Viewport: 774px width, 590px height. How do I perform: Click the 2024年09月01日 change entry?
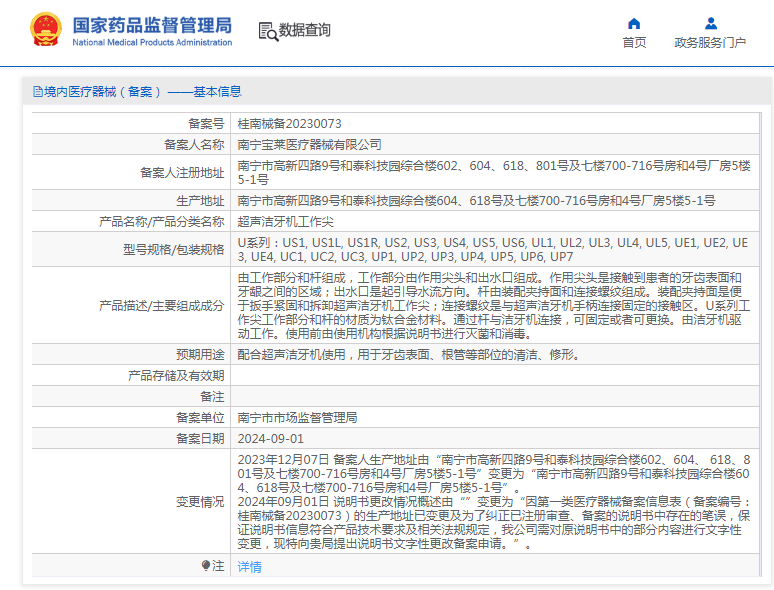click(x=494, y=522)
